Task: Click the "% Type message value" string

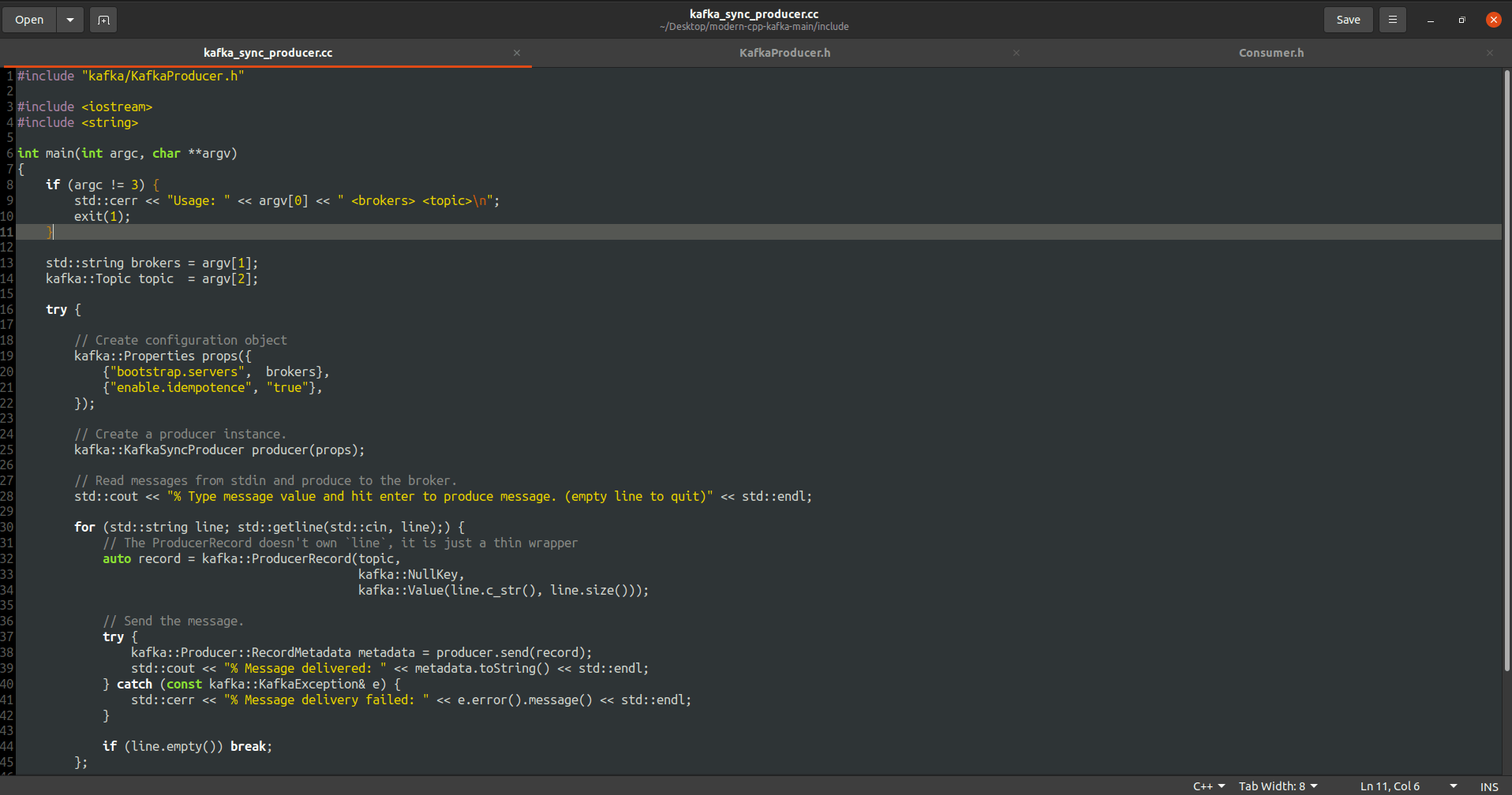Action: (440, 496)
